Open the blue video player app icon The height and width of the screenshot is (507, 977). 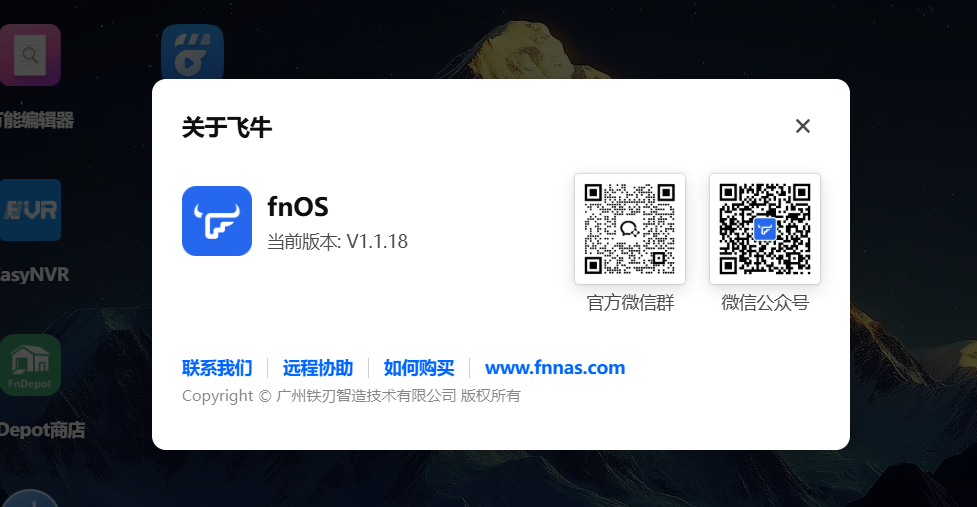[x=193, y=52]
